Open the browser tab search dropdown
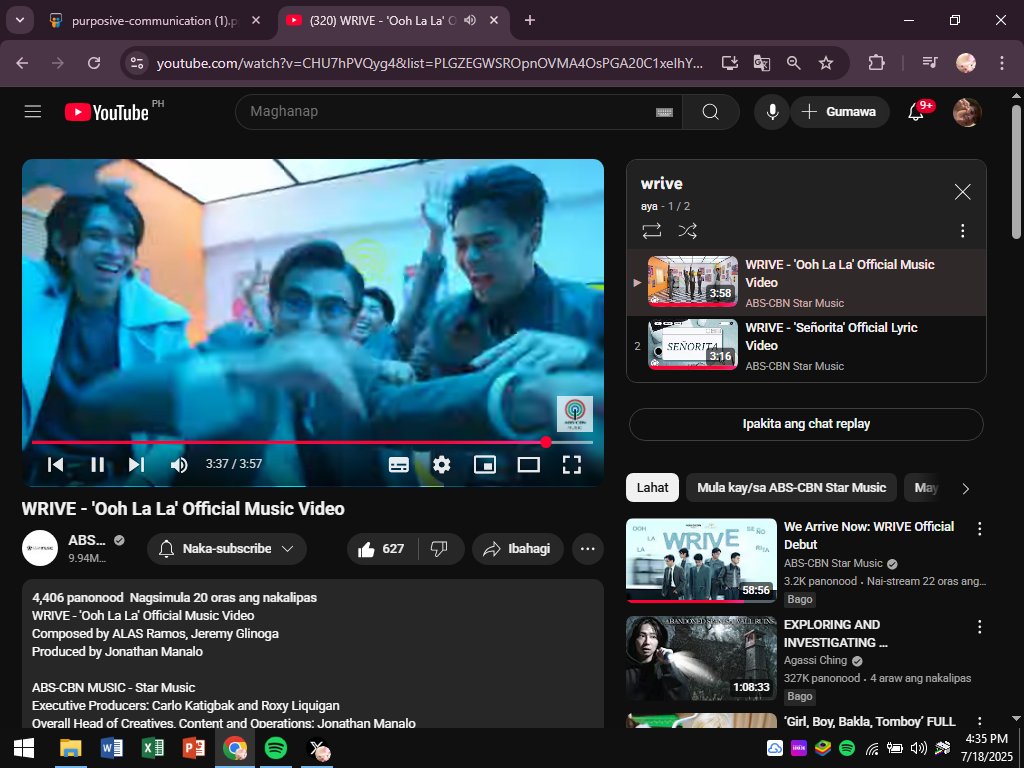This screenshot has height=768, width=1024. coord(20,20)
